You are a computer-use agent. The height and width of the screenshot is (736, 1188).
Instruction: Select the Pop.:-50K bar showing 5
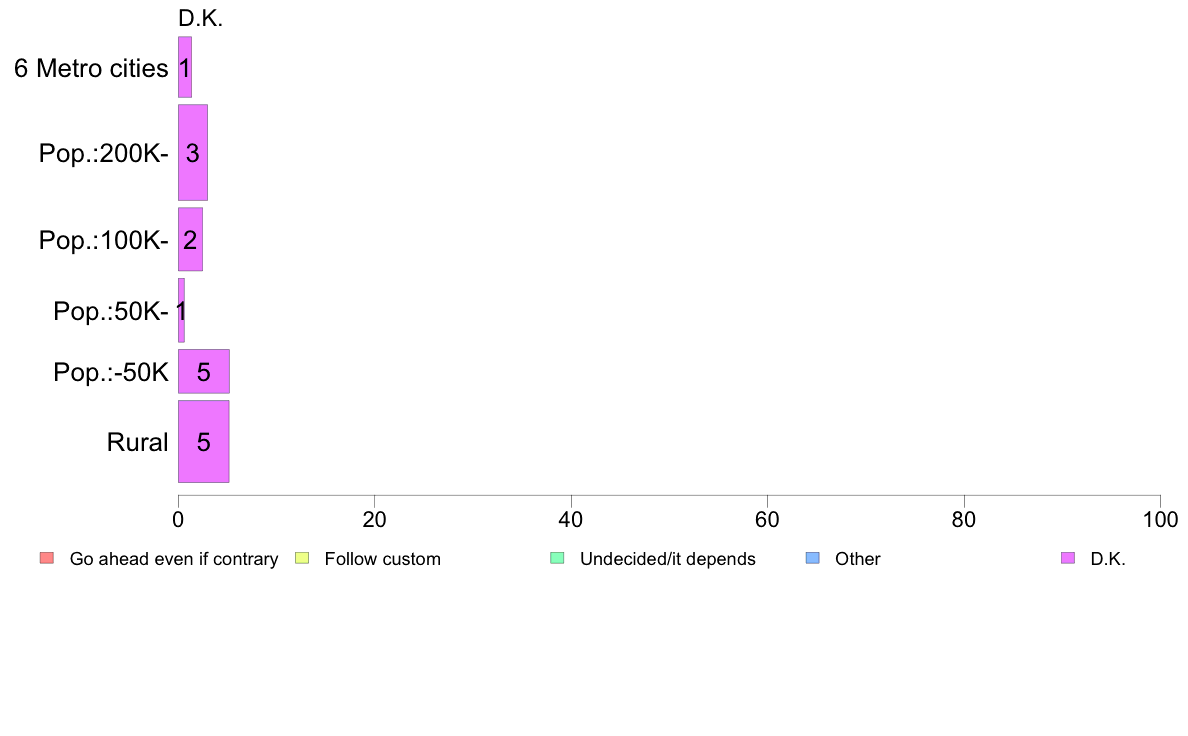coord(204,371)
